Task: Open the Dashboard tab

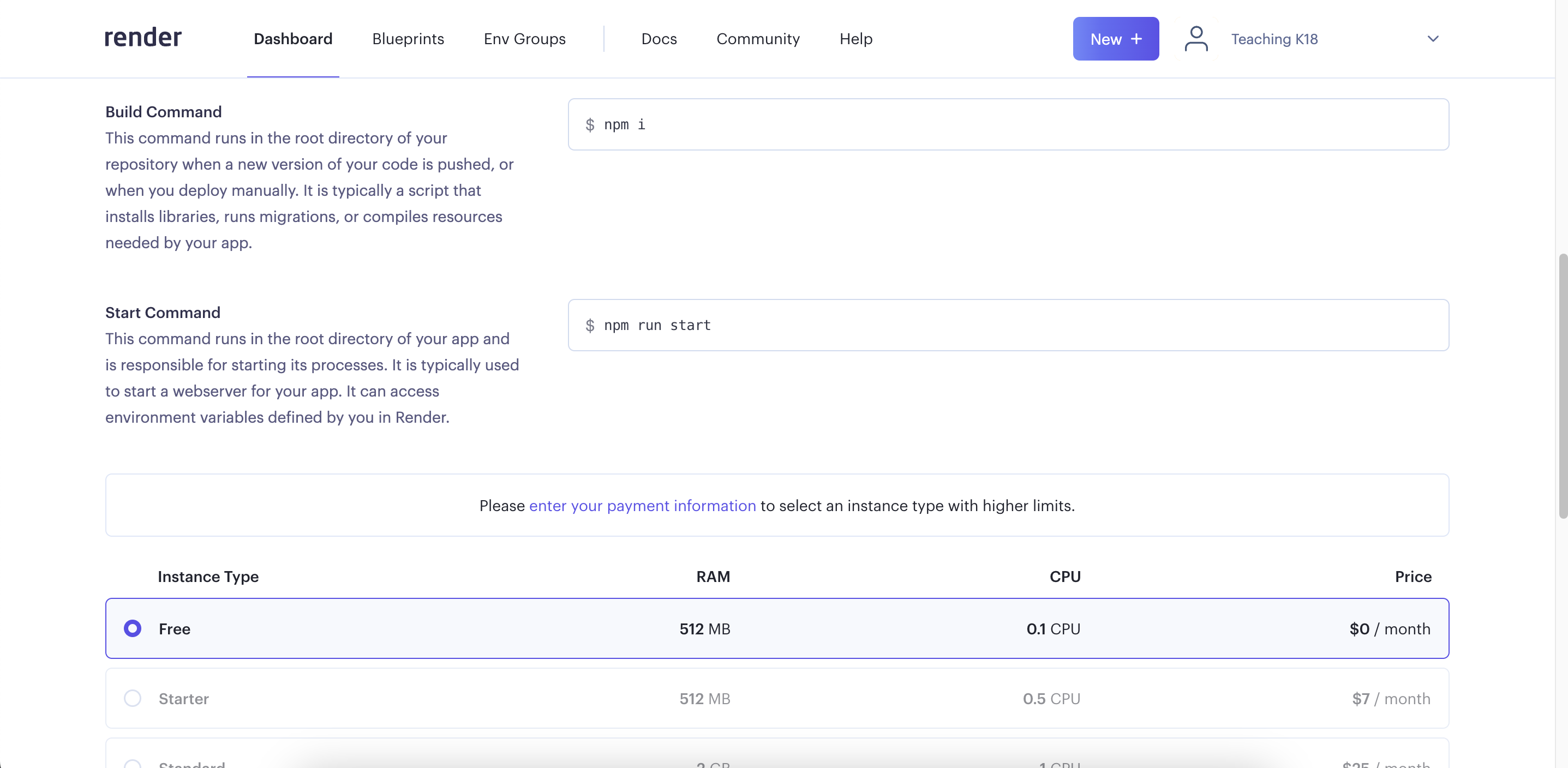Action: [x=293, y=39]
